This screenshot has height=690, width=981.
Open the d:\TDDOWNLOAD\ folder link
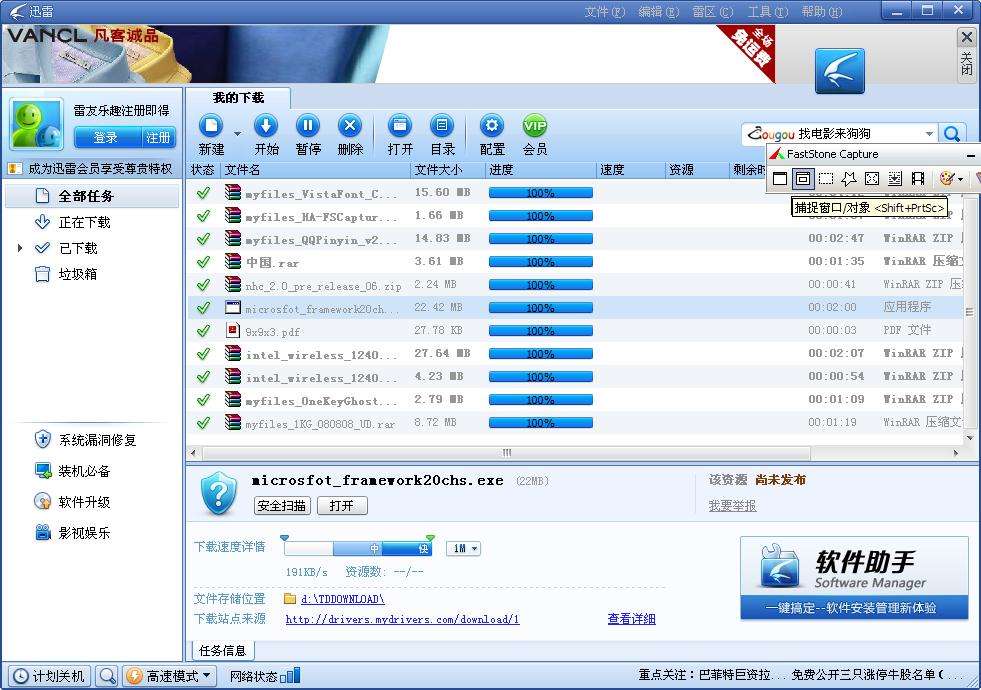342,599
